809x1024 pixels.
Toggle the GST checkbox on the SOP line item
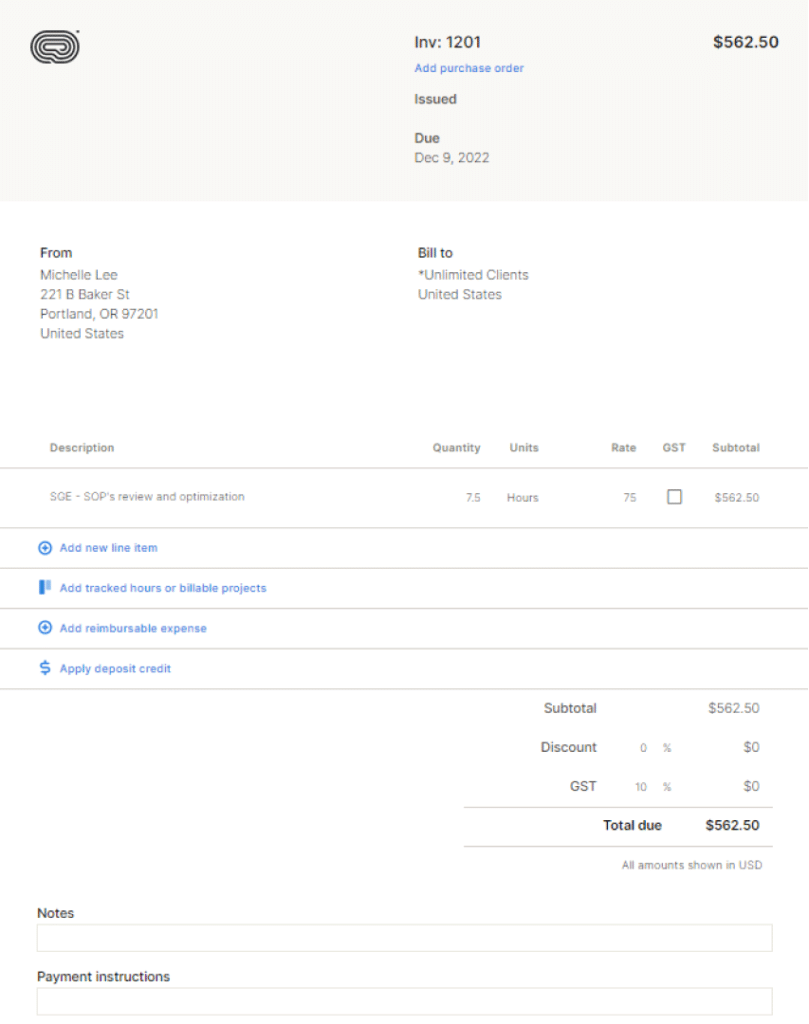(x=673, y=496)
